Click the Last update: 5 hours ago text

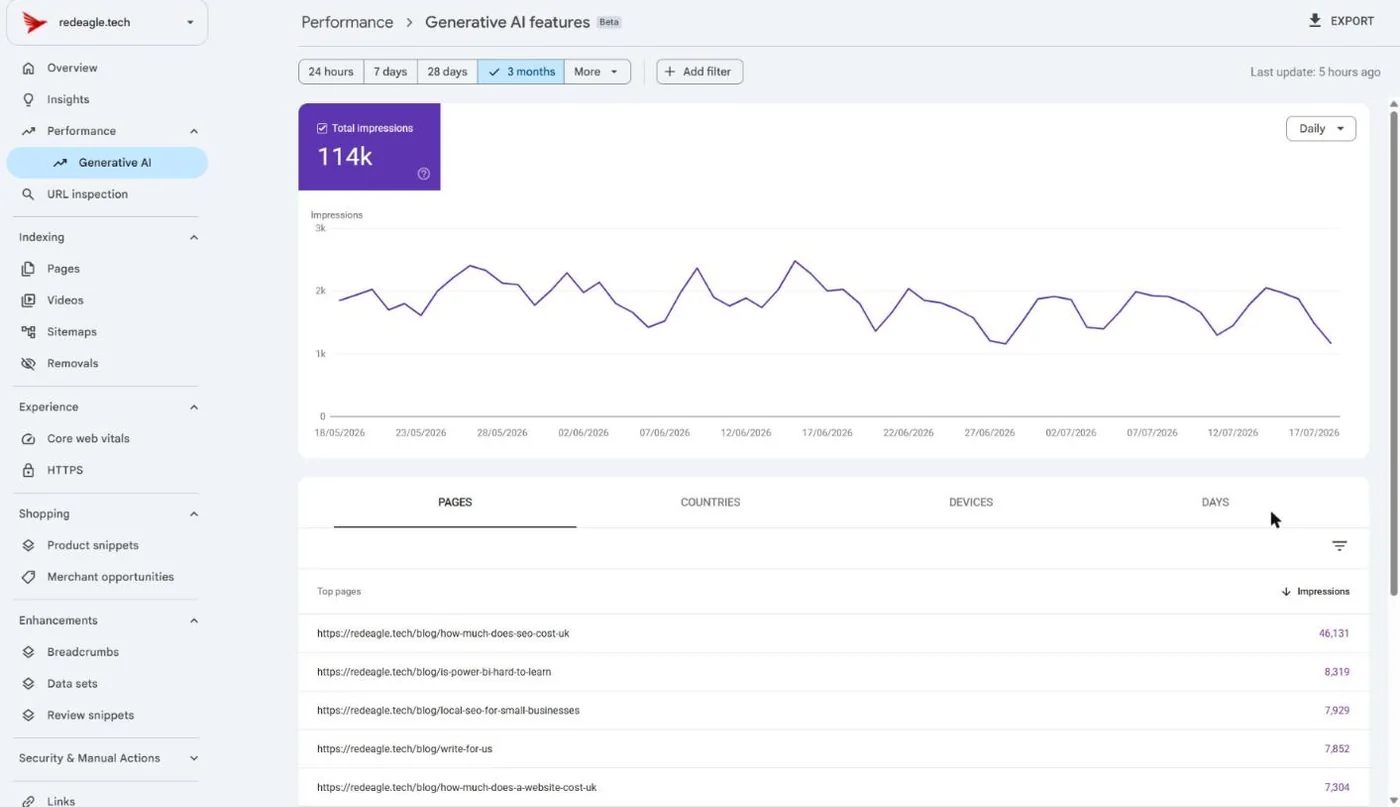1315,72
